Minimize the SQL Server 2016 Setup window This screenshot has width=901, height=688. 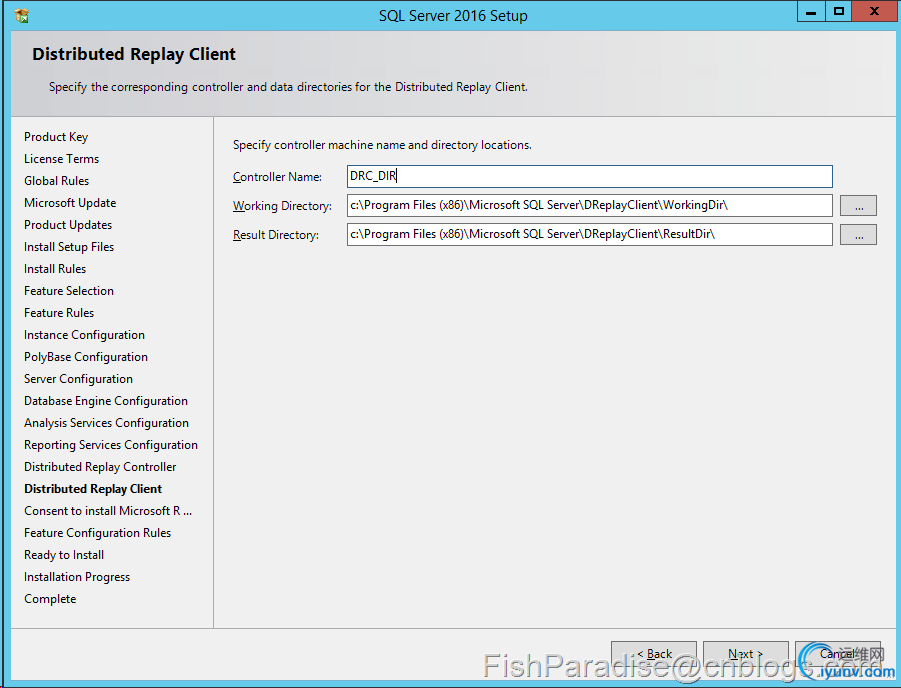pyautogui.click(x=811, y=12)
